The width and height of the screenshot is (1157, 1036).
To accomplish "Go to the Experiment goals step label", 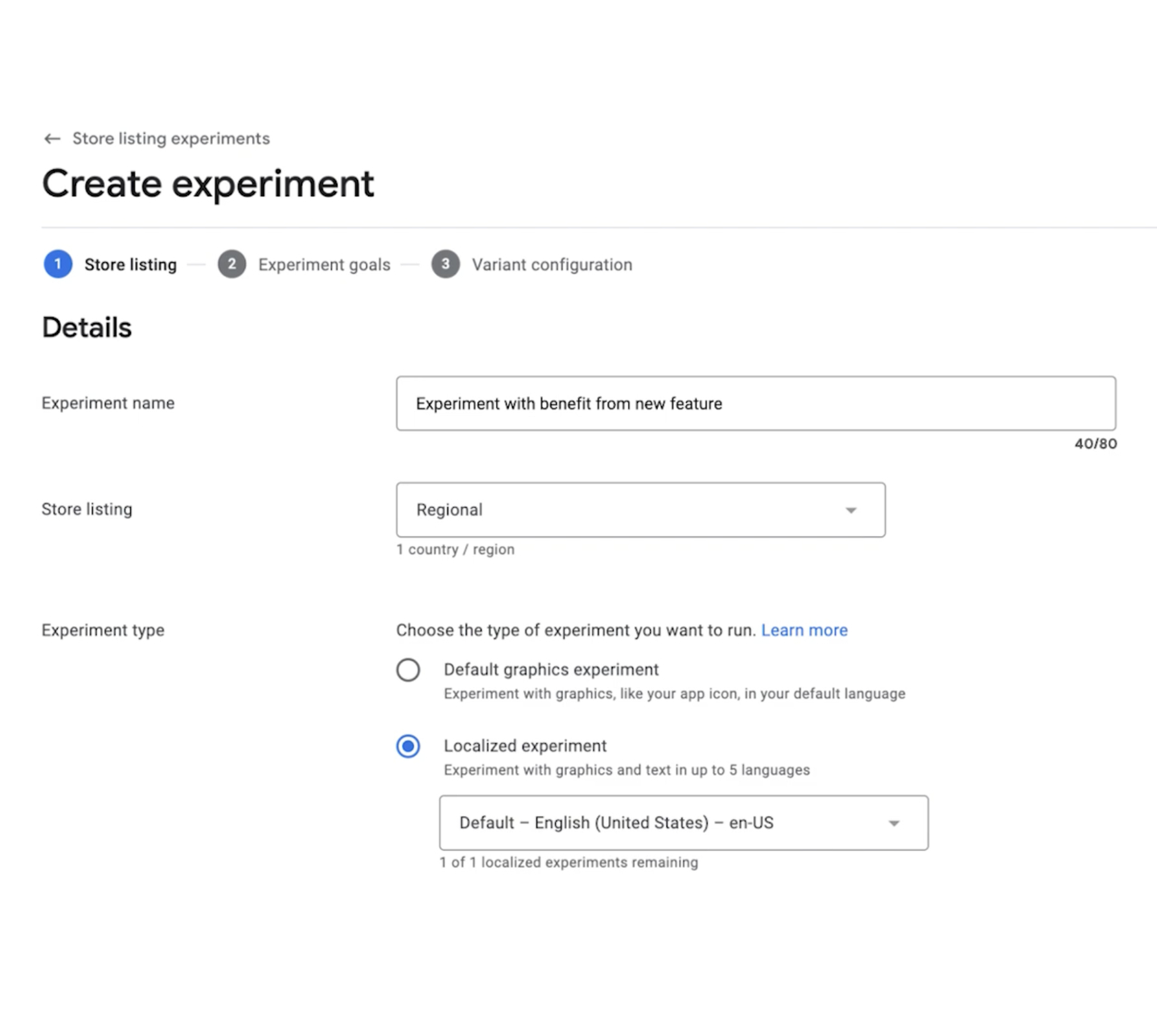I will [324, 265].
